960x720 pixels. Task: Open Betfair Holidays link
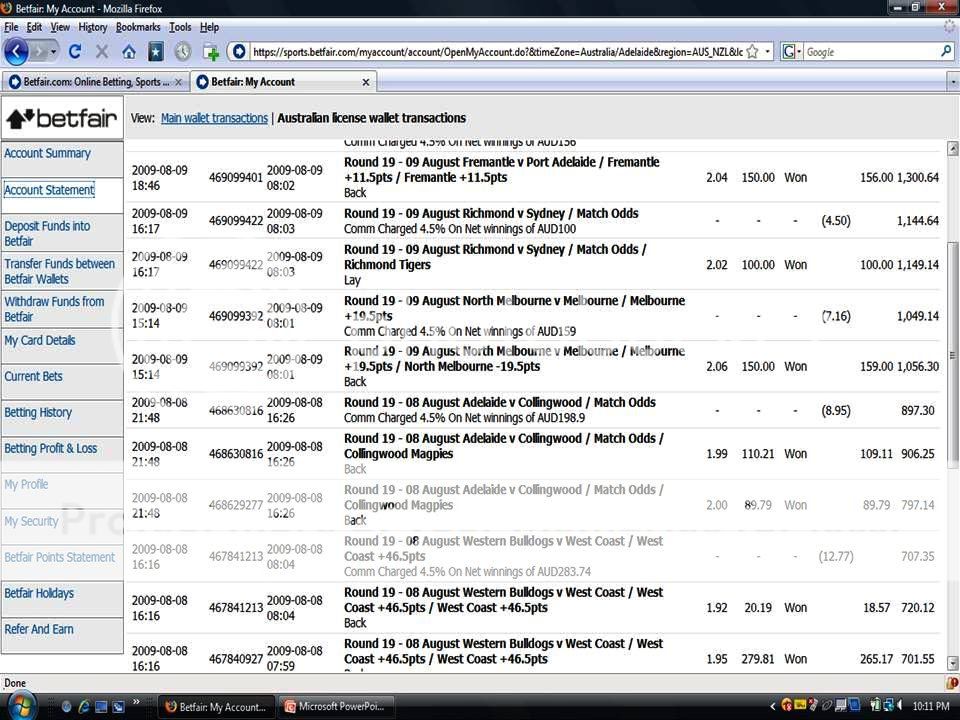point(39,593)
